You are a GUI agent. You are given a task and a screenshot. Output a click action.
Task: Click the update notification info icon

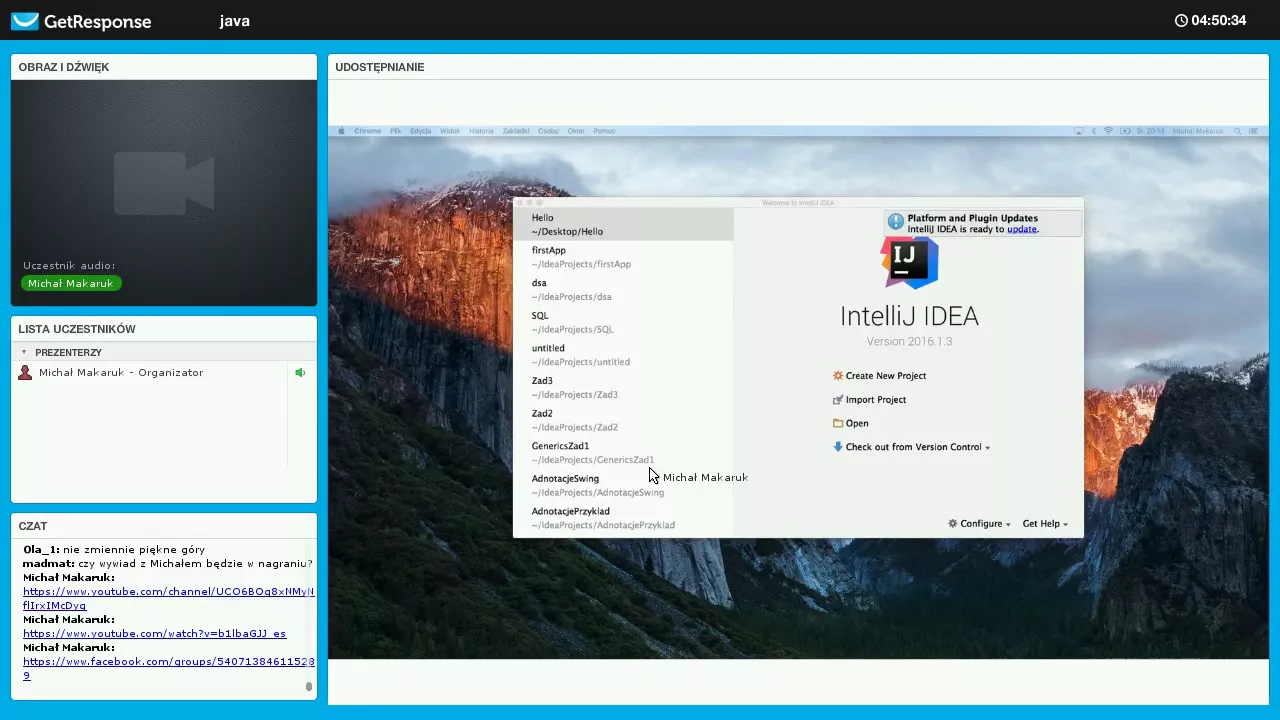pos(896,223)
